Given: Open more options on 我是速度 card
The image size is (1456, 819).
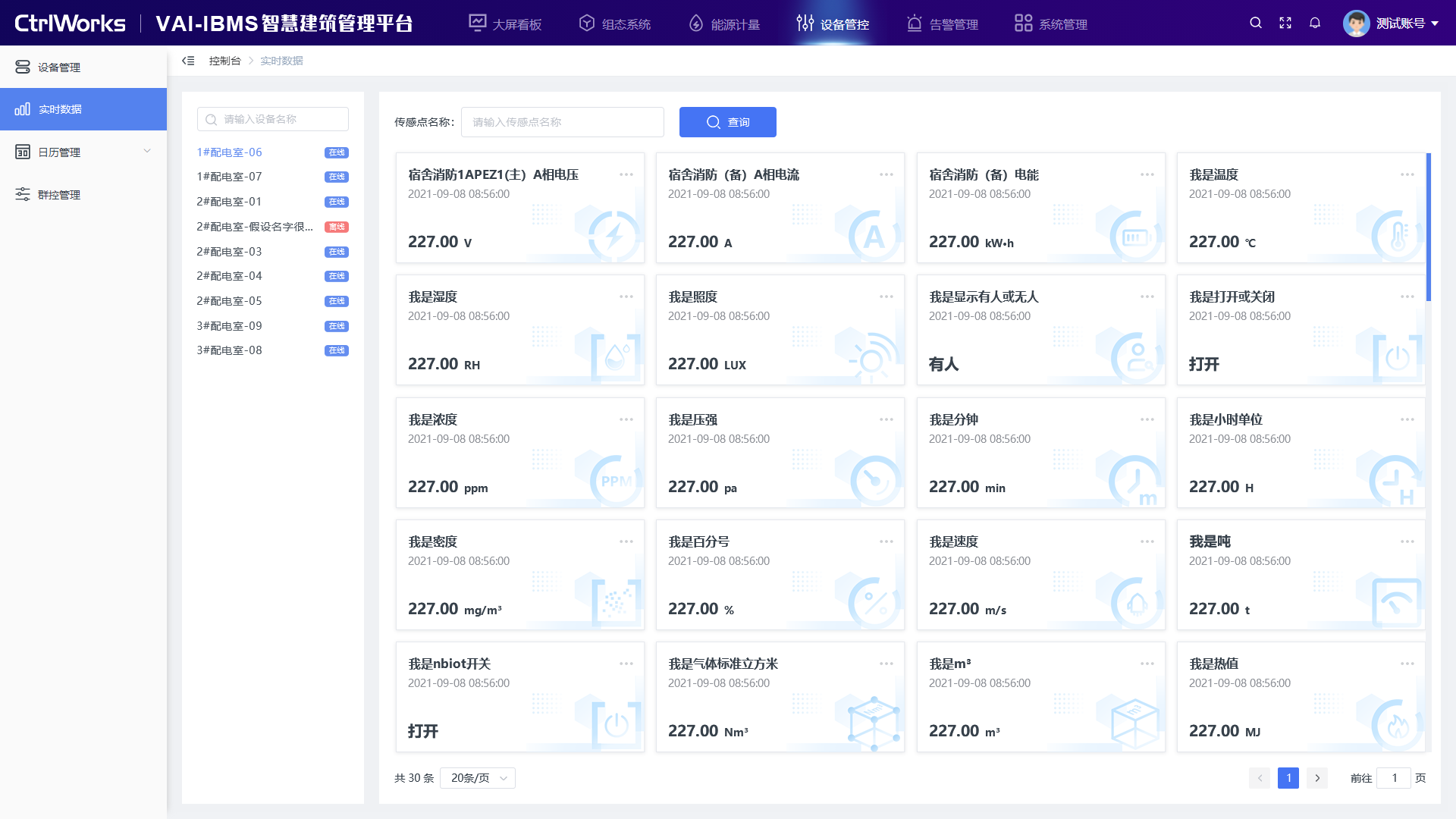Looking at the screenshot, I should (1147, 541).
